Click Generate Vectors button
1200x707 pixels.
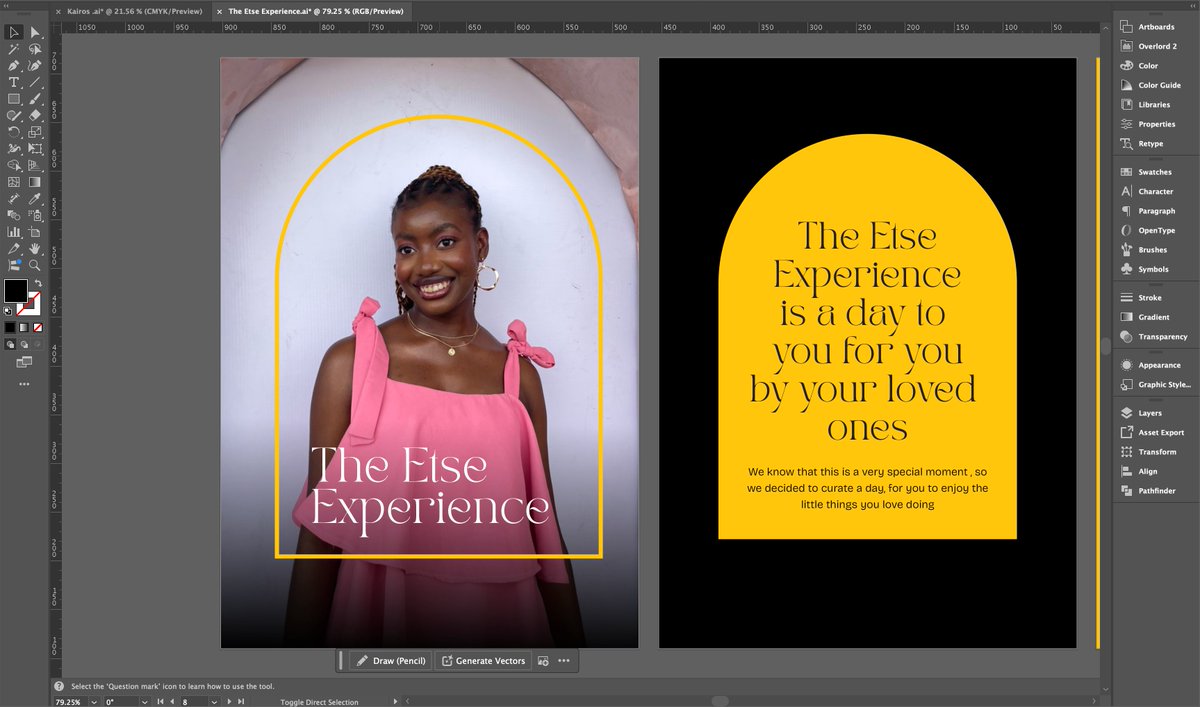point(483,661)
